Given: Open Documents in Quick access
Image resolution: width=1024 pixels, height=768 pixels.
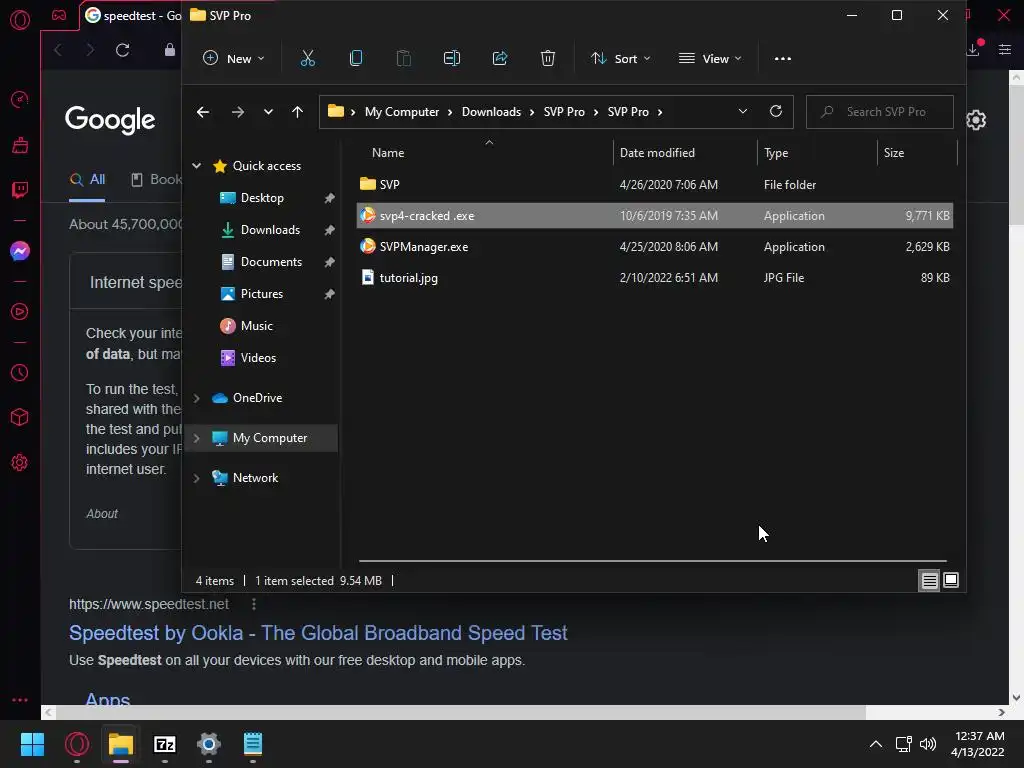Looking at the screenshot, I should (x=271, y=262).
